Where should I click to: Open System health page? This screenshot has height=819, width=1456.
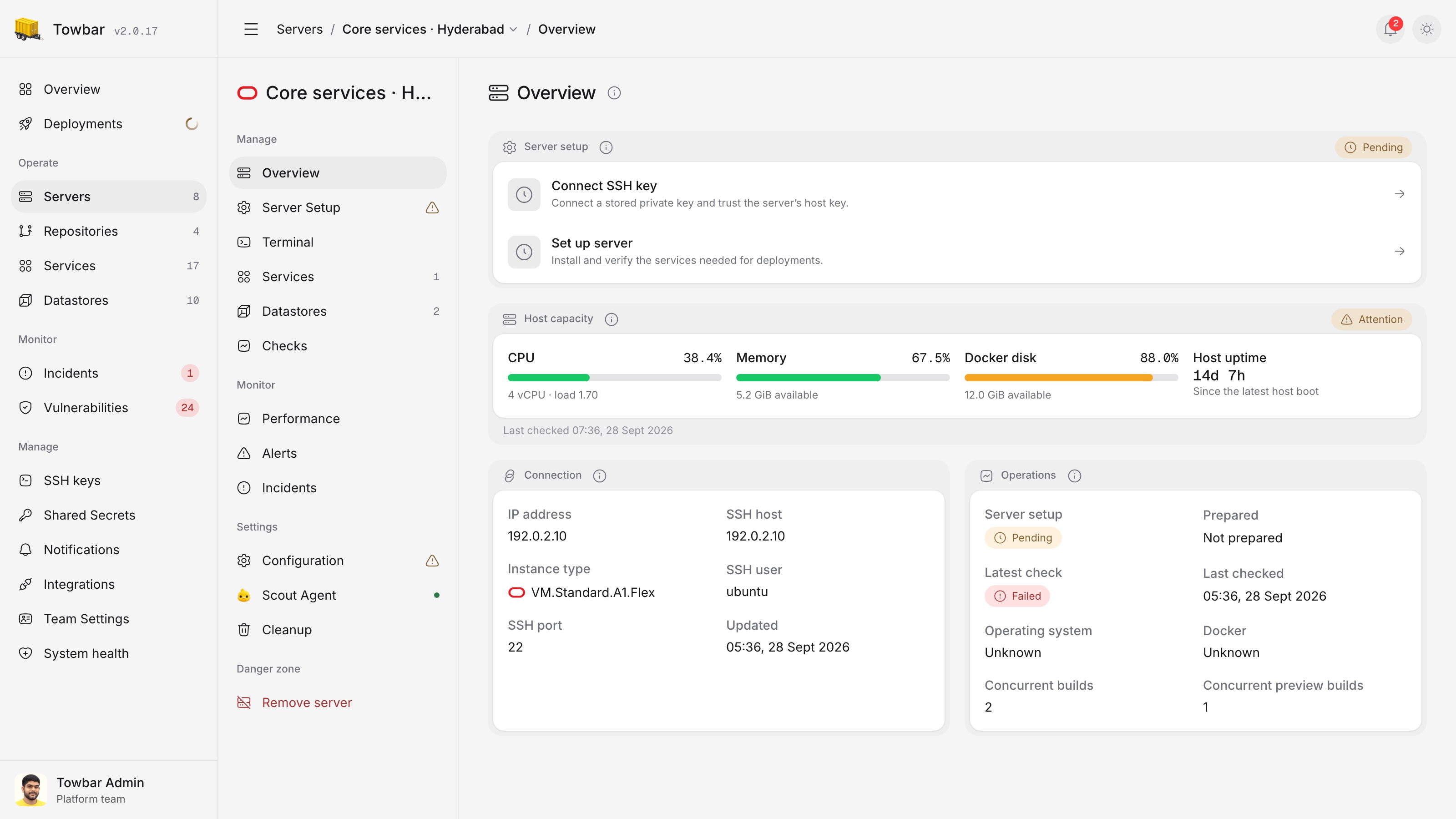pyautogui.click(x=109, y=653)
